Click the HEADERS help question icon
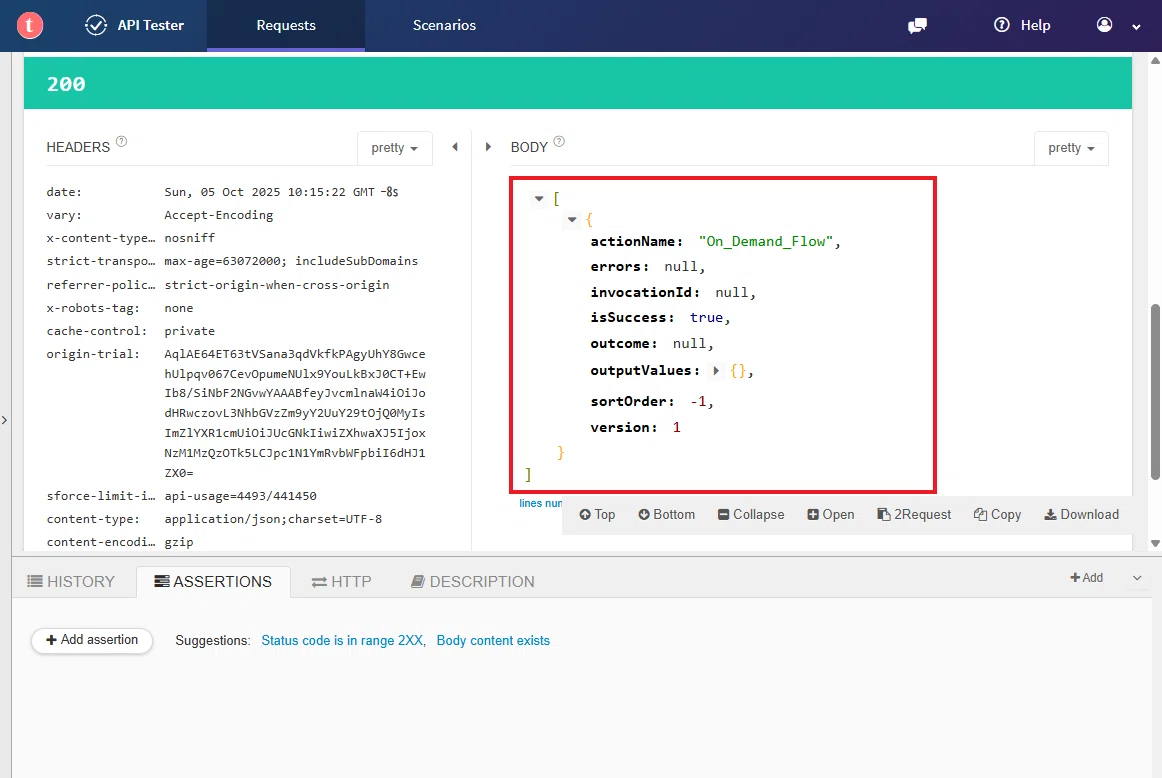This screenshot has width=1162, height=778. tap(122, 141)
